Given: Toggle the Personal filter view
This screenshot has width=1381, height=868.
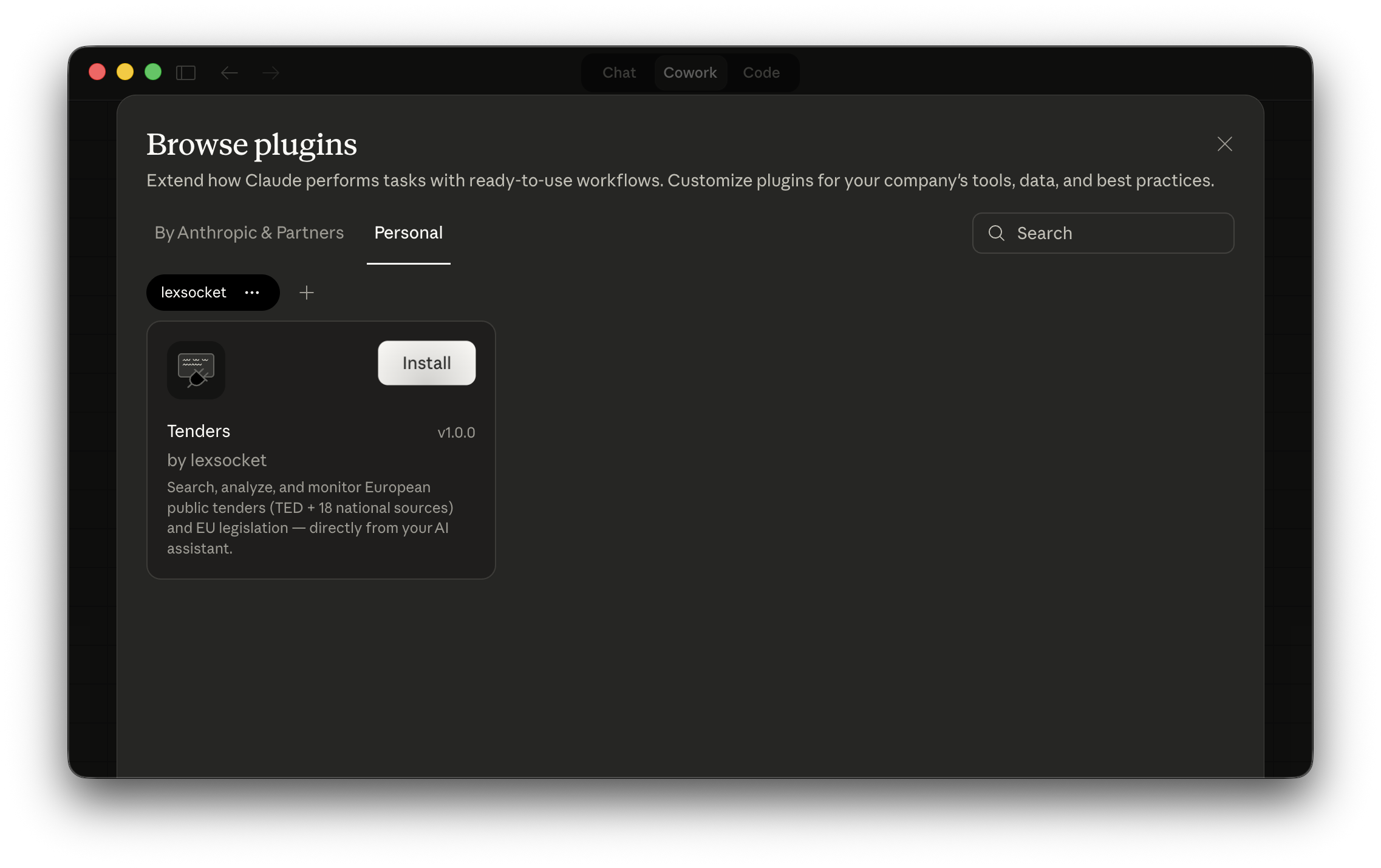Looking at the screenshot, I should (x=408, y=233).
